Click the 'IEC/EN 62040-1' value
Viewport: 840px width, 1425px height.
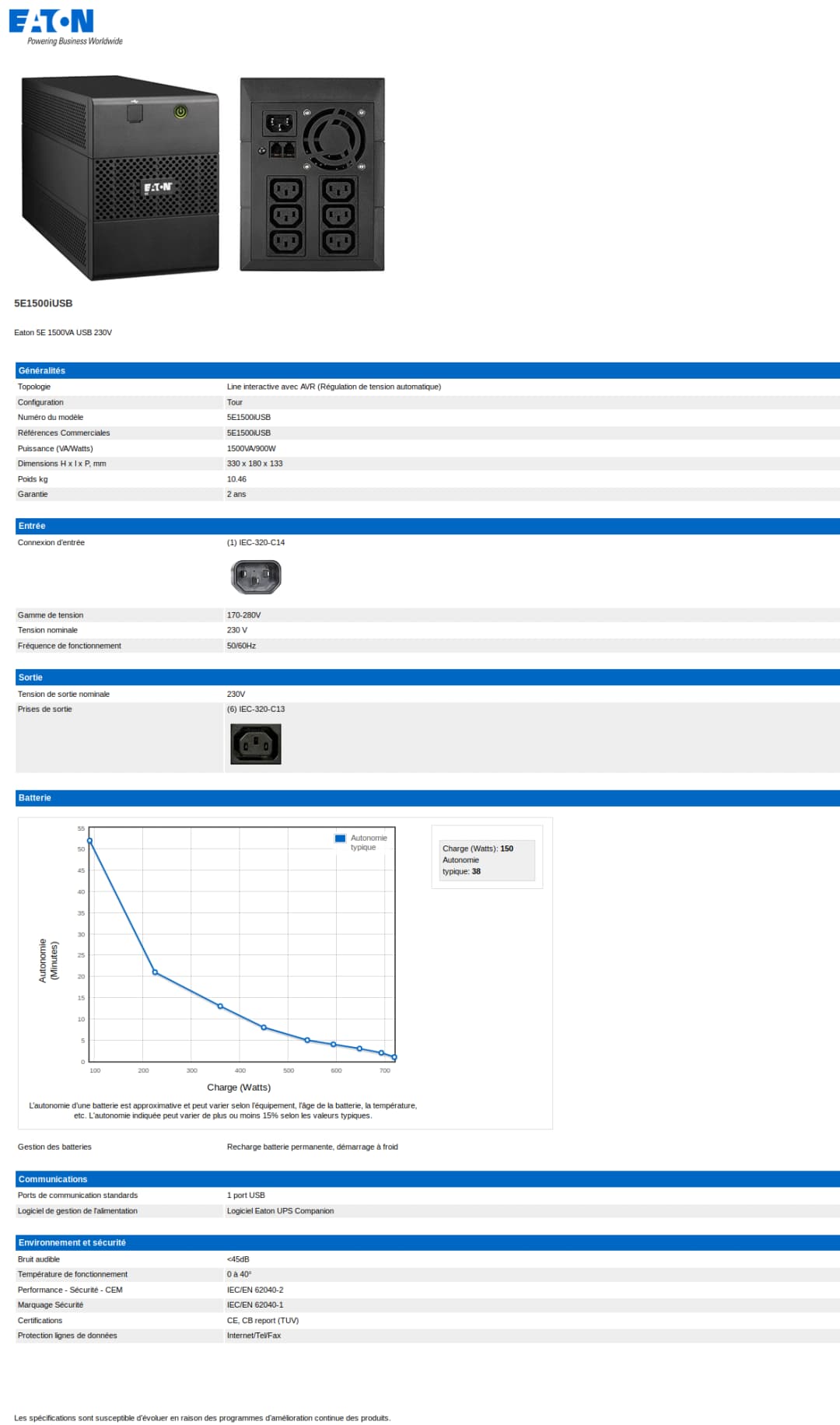(255, 1305)
